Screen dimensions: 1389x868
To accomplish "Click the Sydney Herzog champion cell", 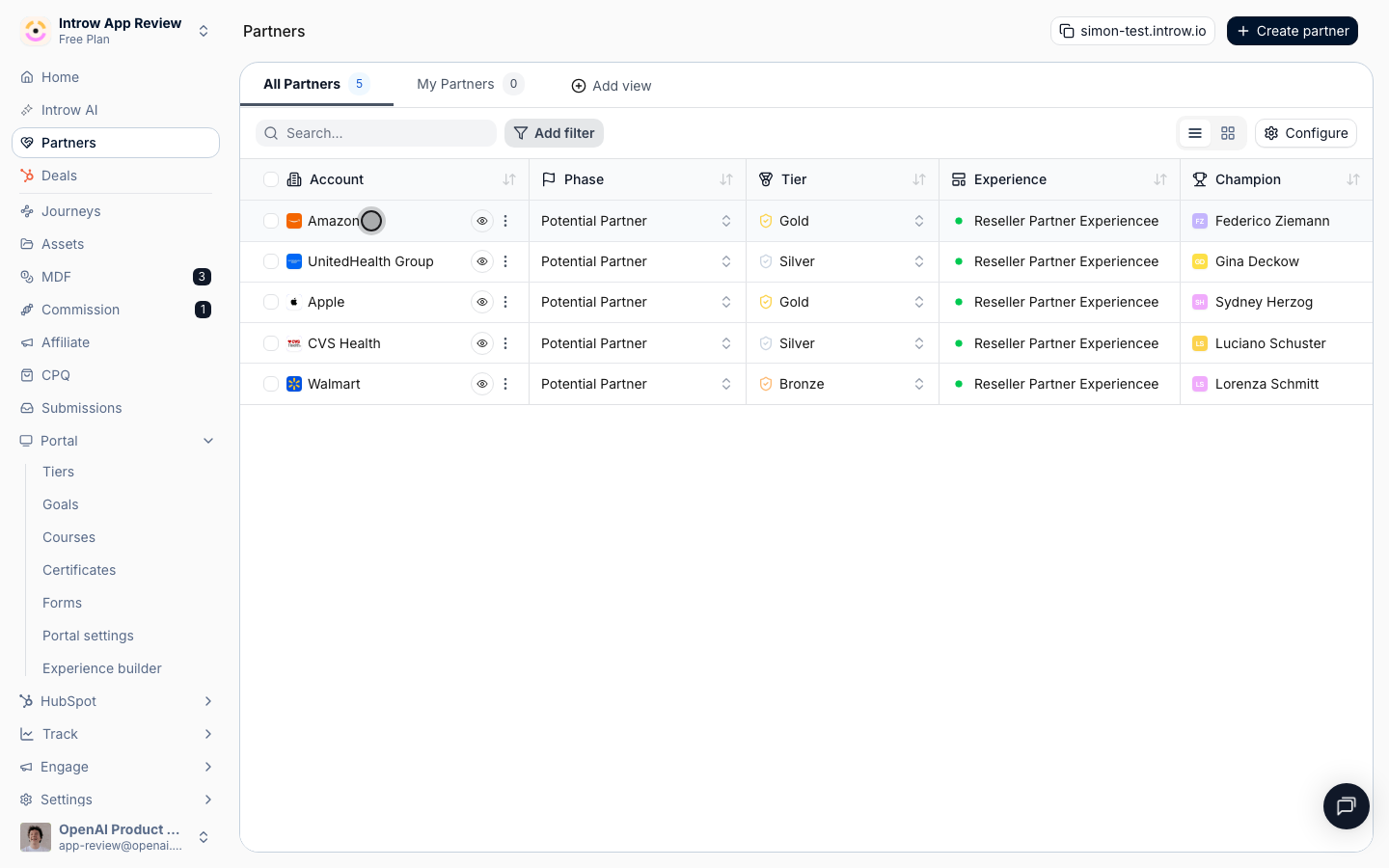I will [1276, 302].
